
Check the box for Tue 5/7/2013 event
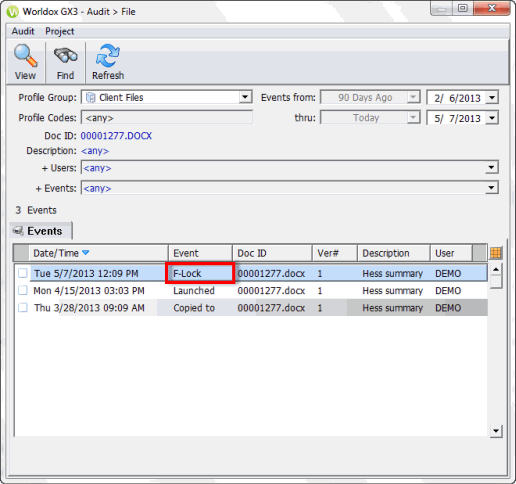pyautogui.click(x=23, y=273)
